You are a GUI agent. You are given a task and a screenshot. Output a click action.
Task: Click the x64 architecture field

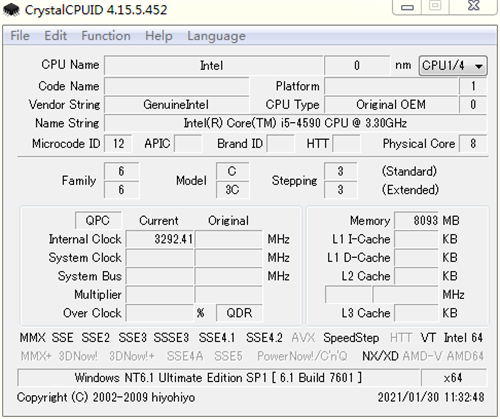pyautogui.click(x=453, y=378)
